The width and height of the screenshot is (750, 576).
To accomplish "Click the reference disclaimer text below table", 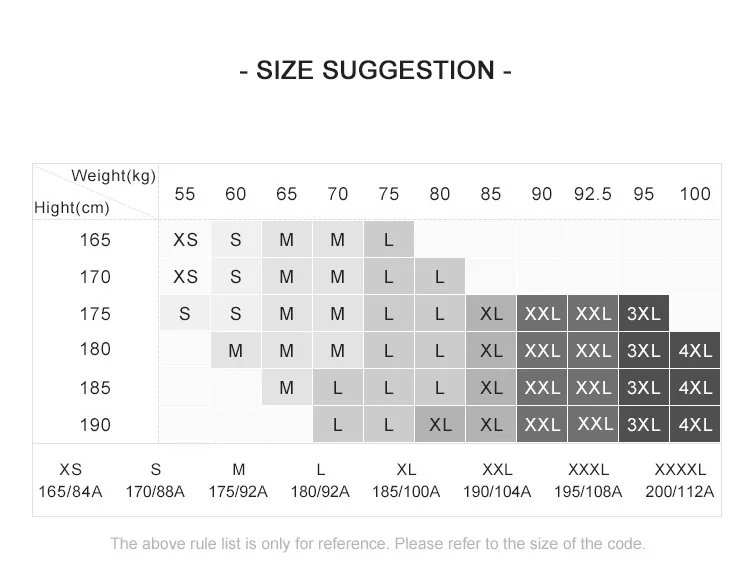I will pos(378,544).
